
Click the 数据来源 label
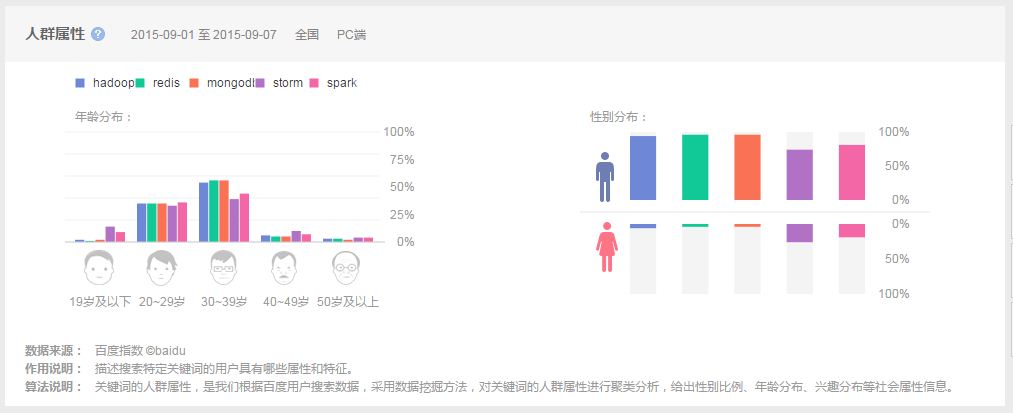(x=54, y=351)
